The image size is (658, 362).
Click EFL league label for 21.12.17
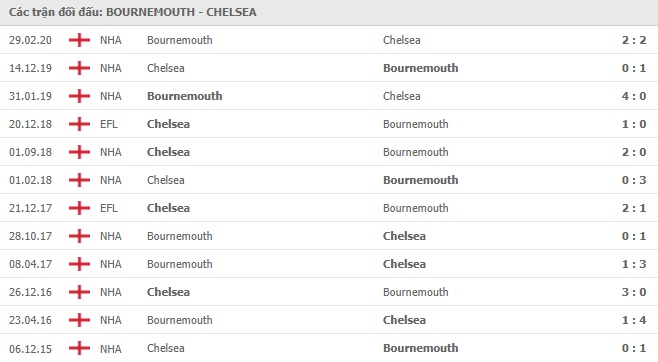click(109, 208)
